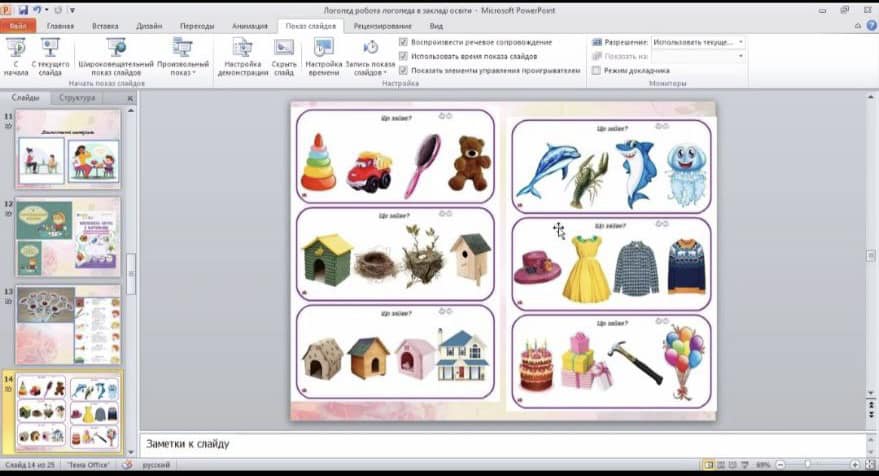Click the zoom slider in status bar
The width and height of the screenshot is (879, 476).
pyautogui.click(x=806, y=465)
